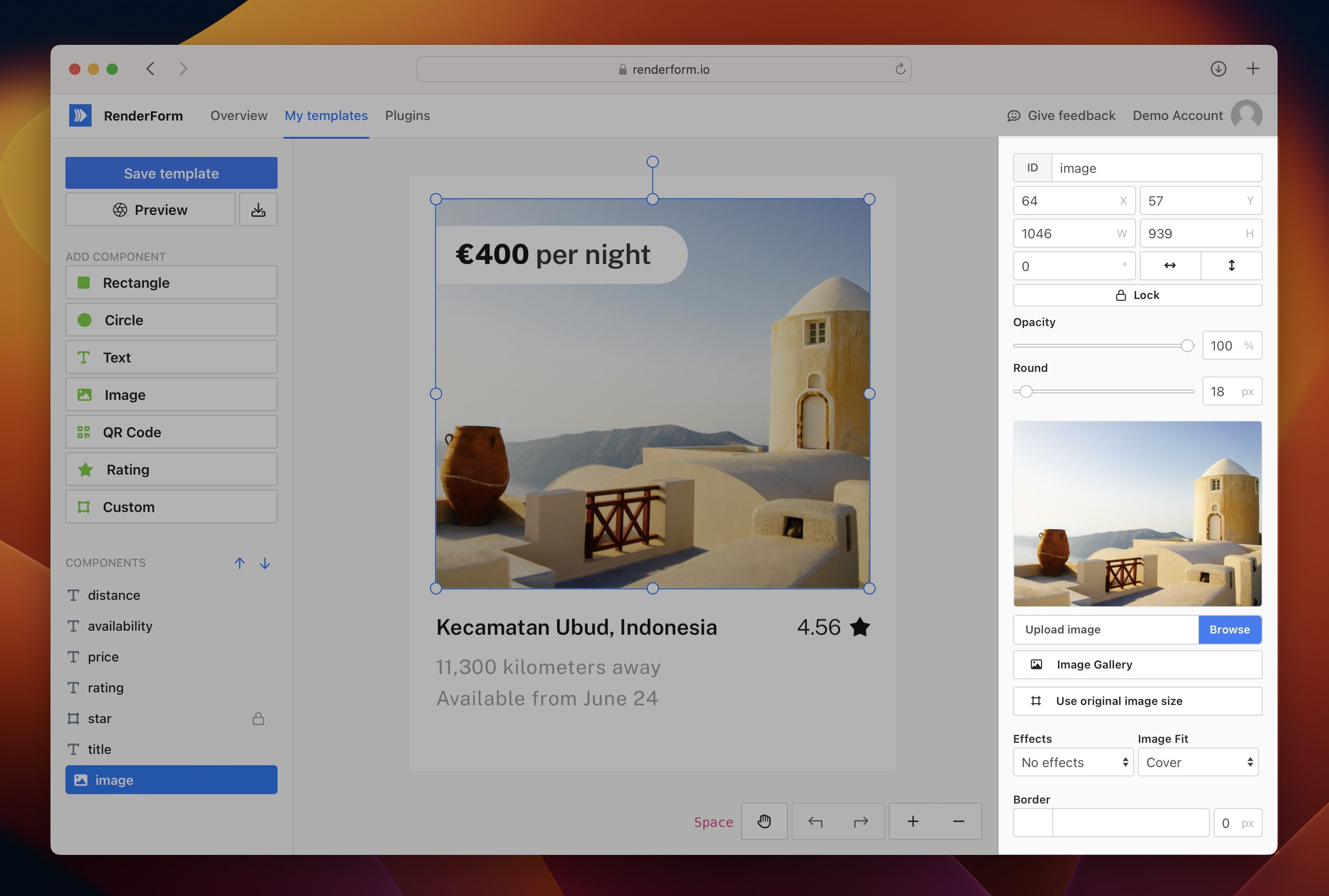Undo the last change
1329x896 pixels.
815,821
